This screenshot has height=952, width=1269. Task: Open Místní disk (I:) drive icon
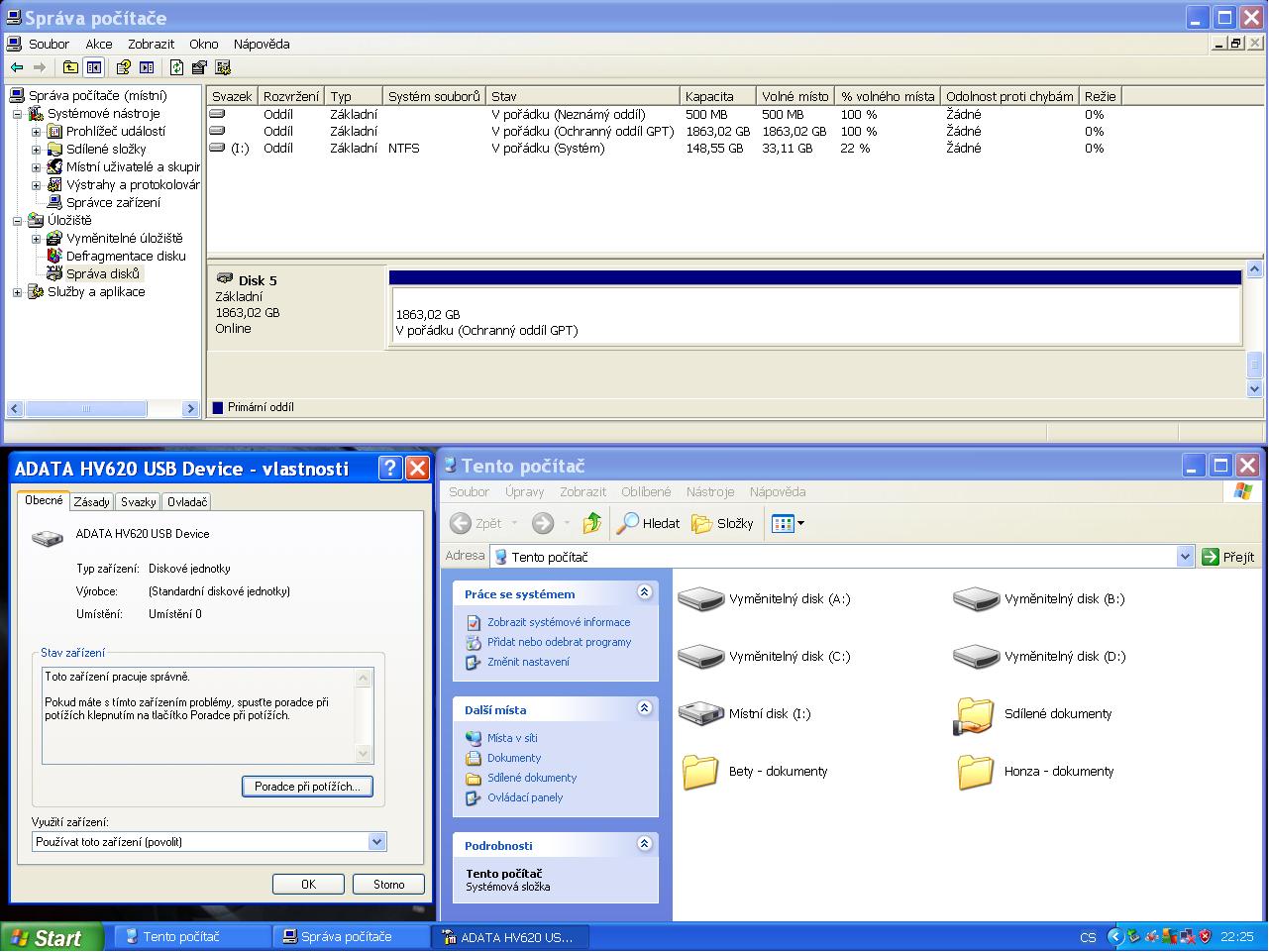(701, 714)
